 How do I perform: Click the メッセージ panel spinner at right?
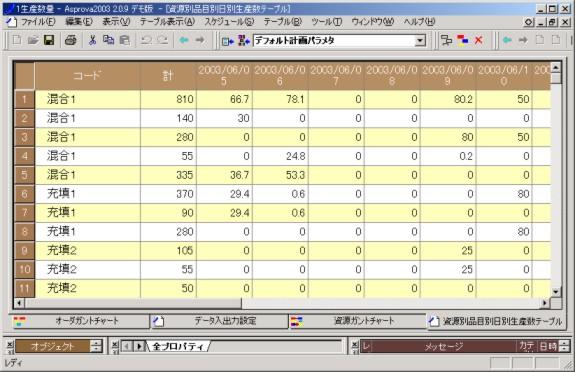pyautogui.click(x=564, y=346)
